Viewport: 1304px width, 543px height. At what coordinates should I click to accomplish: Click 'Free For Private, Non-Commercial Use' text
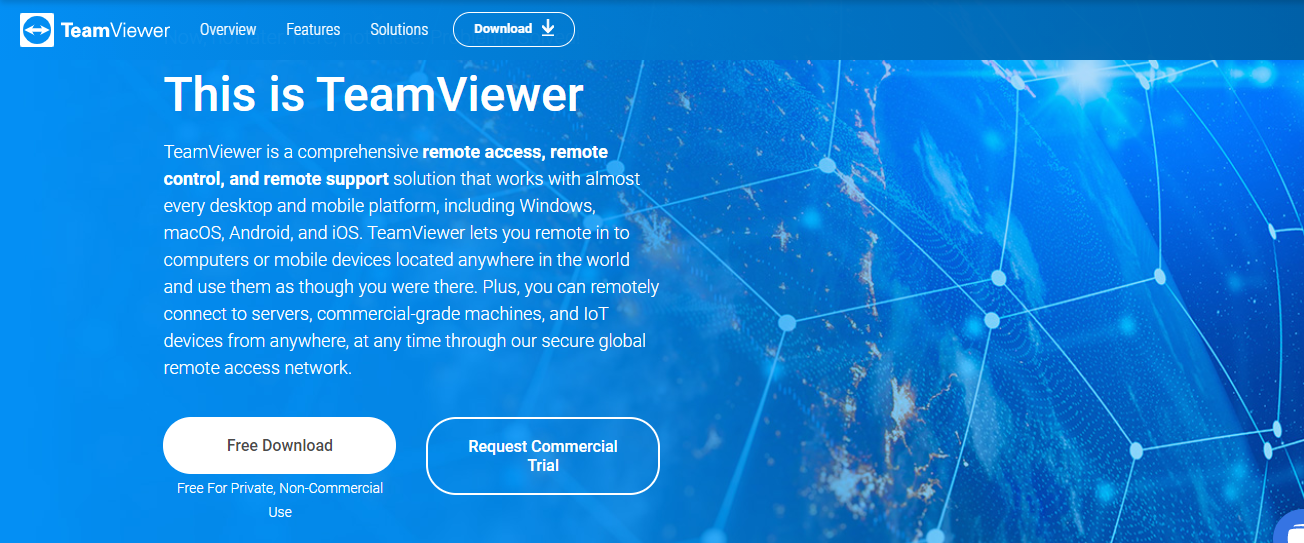(x=280, y=500)
